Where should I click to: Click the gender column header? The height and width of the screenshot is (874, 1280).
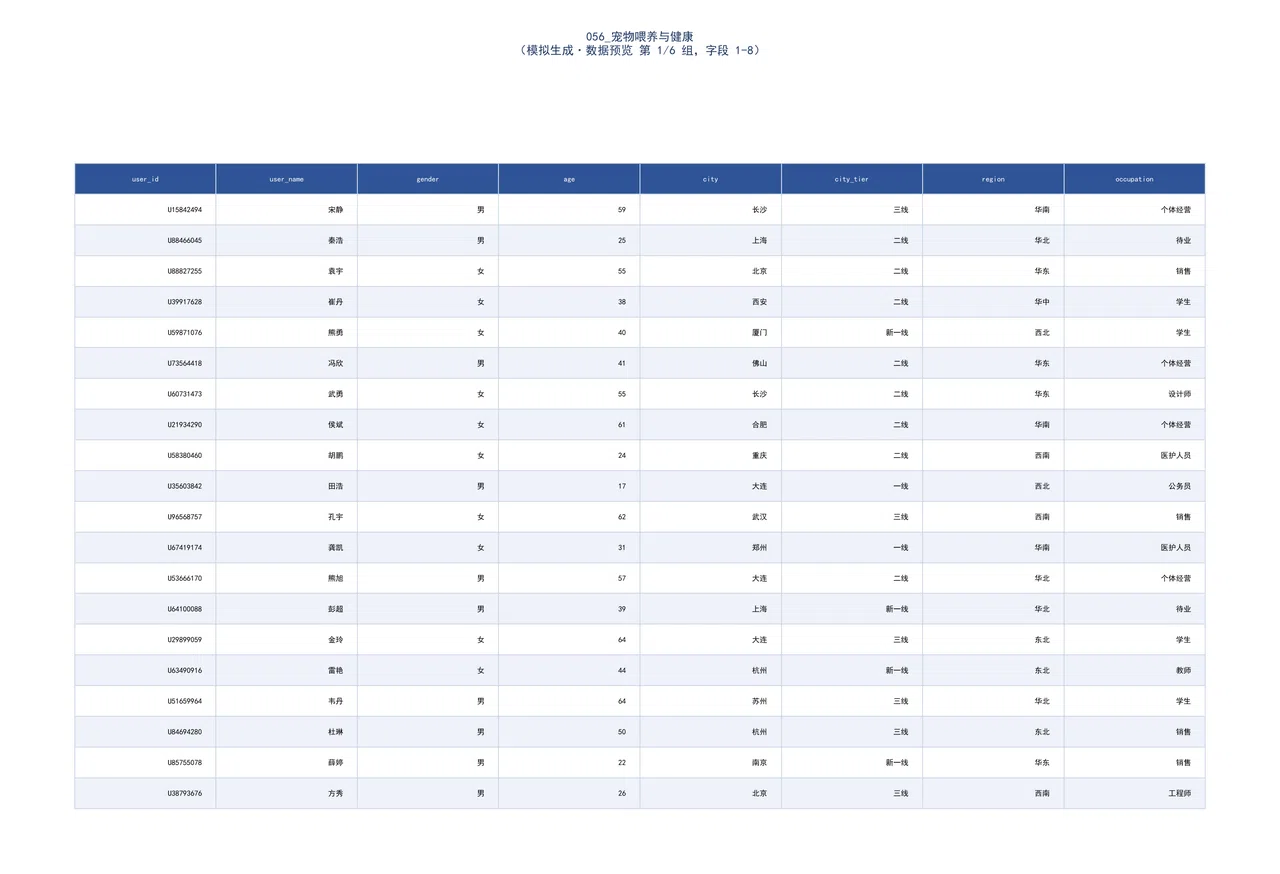[428, 179]
